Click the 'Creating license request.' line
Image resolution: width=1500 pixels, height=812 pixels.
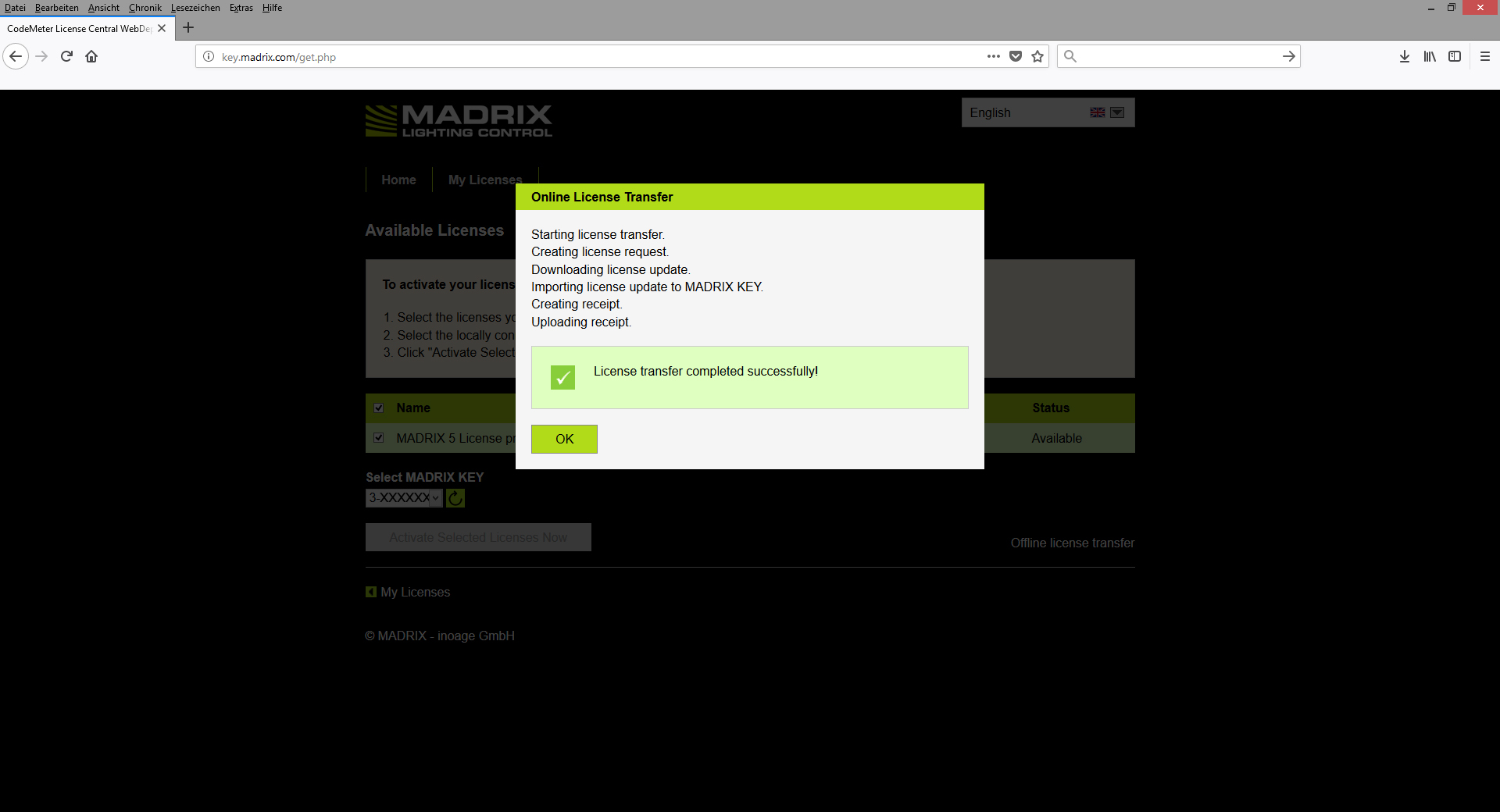coord(600,251)
